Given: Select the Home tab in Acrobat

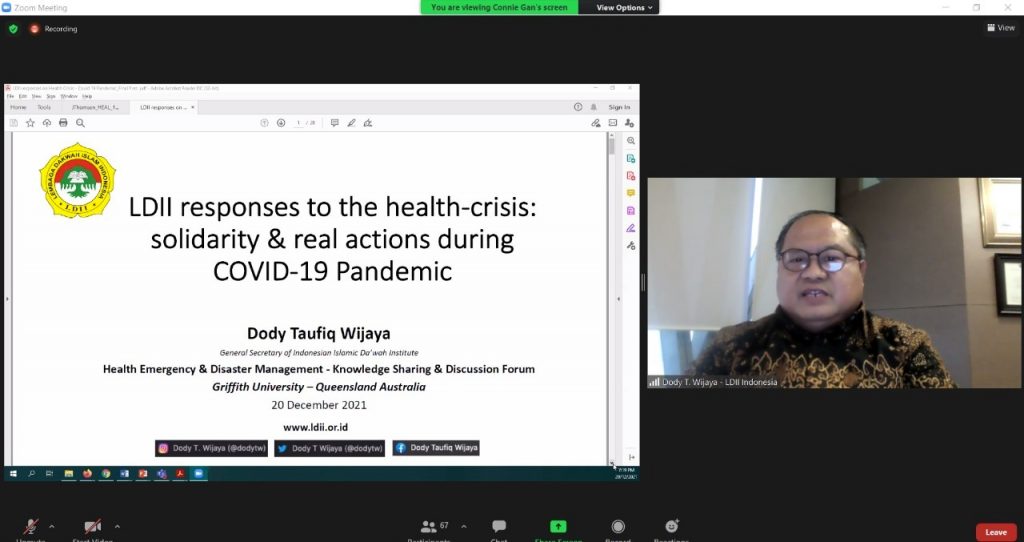Looking at the screenshot, I should pos(18,107).
